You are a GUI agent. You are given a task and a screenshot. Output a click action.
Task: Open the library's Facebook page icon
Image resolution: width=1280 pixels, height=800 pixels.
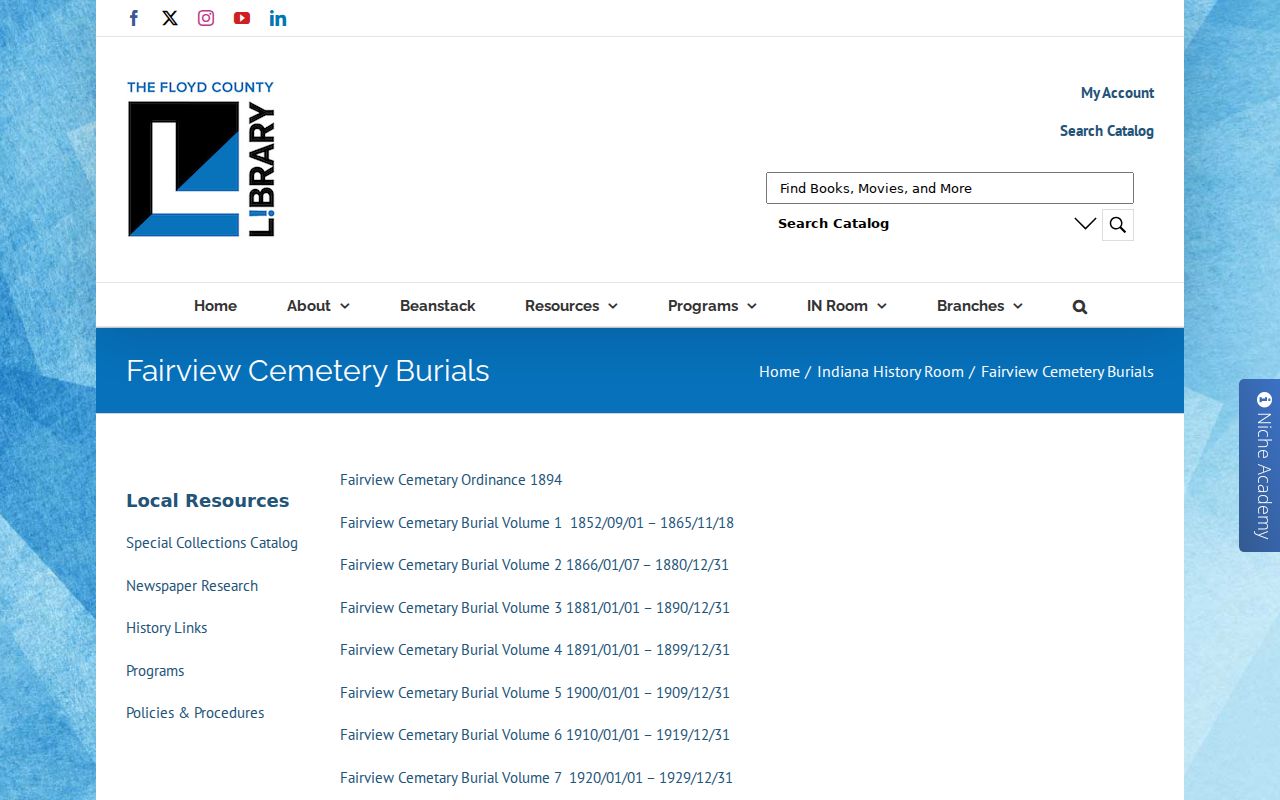(134, 18)
